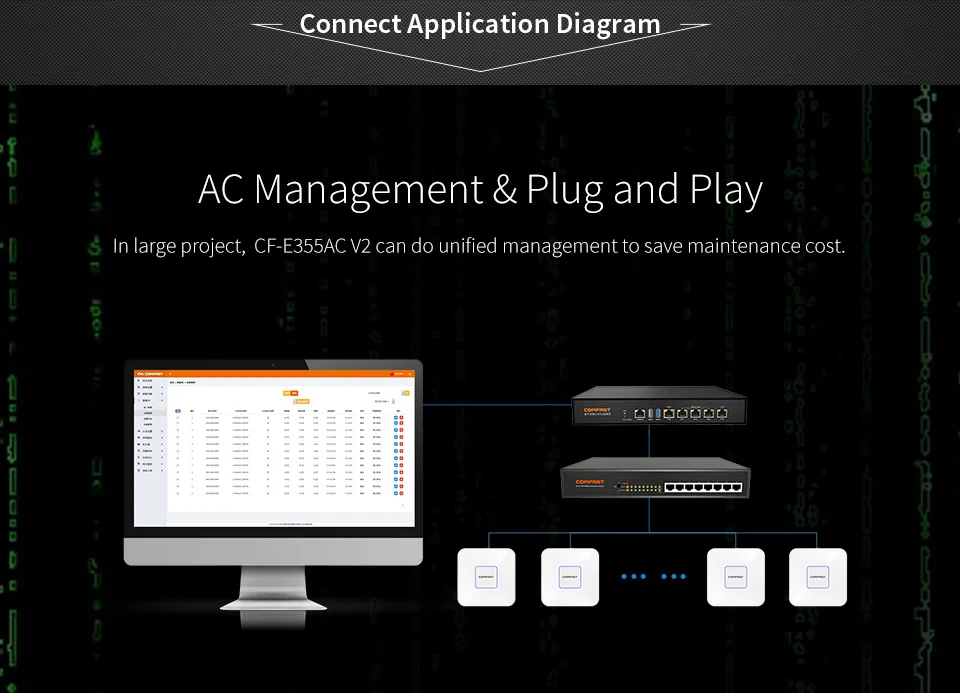Image resolution: width=960 pixels, height=693 pixels.
Task: Toggle the select-all checkbox in the table header
Action: tap(177, 410)
